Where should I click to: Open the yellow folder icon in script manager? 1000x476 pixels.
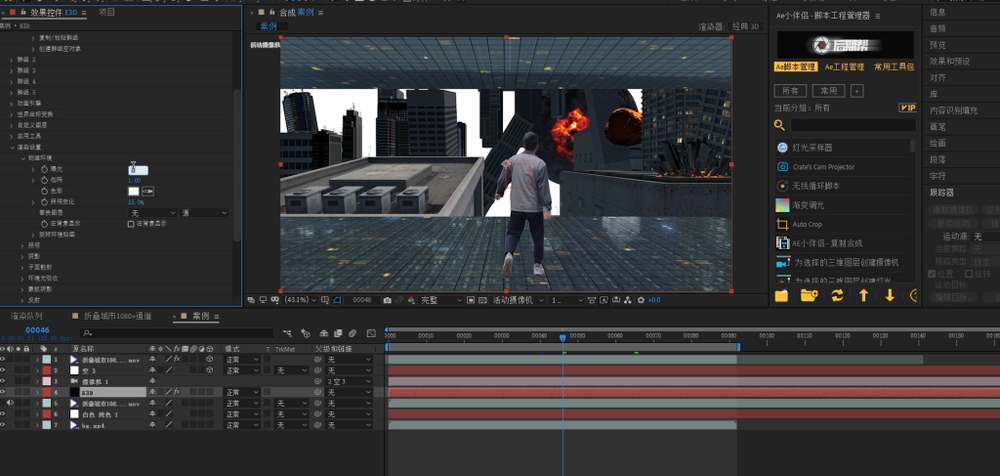[x=782, y=296]
